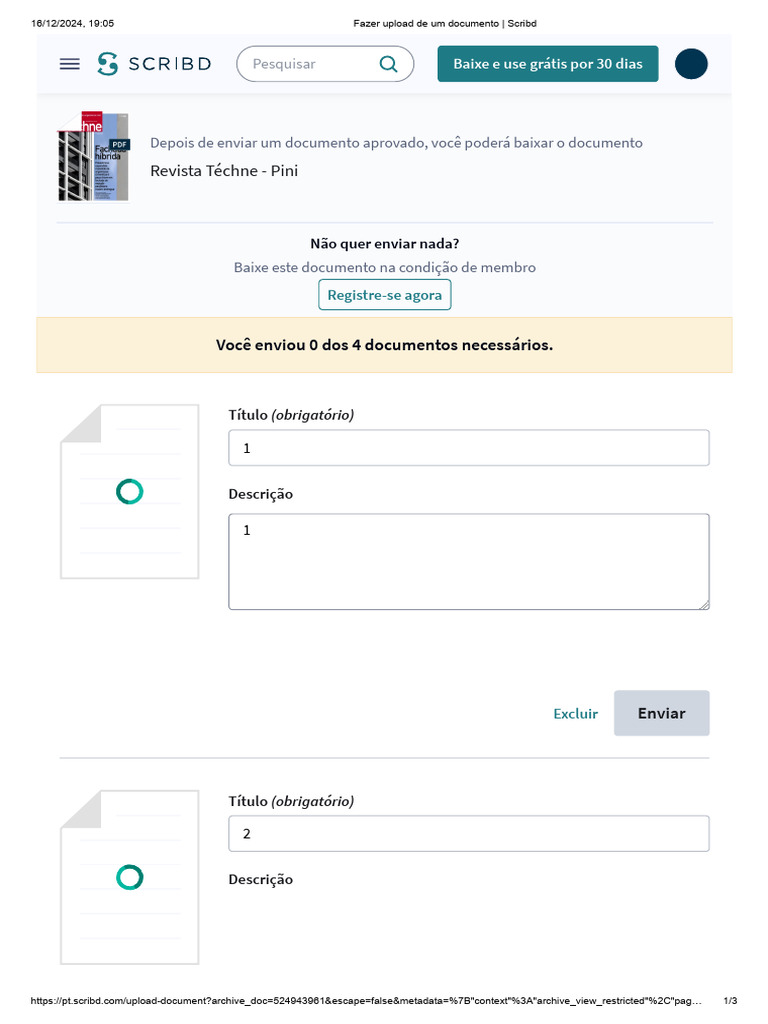The height and width of the screenshot is (1024, 768).
Task: Click the Título field containing 2
Action: coord(469,834)
